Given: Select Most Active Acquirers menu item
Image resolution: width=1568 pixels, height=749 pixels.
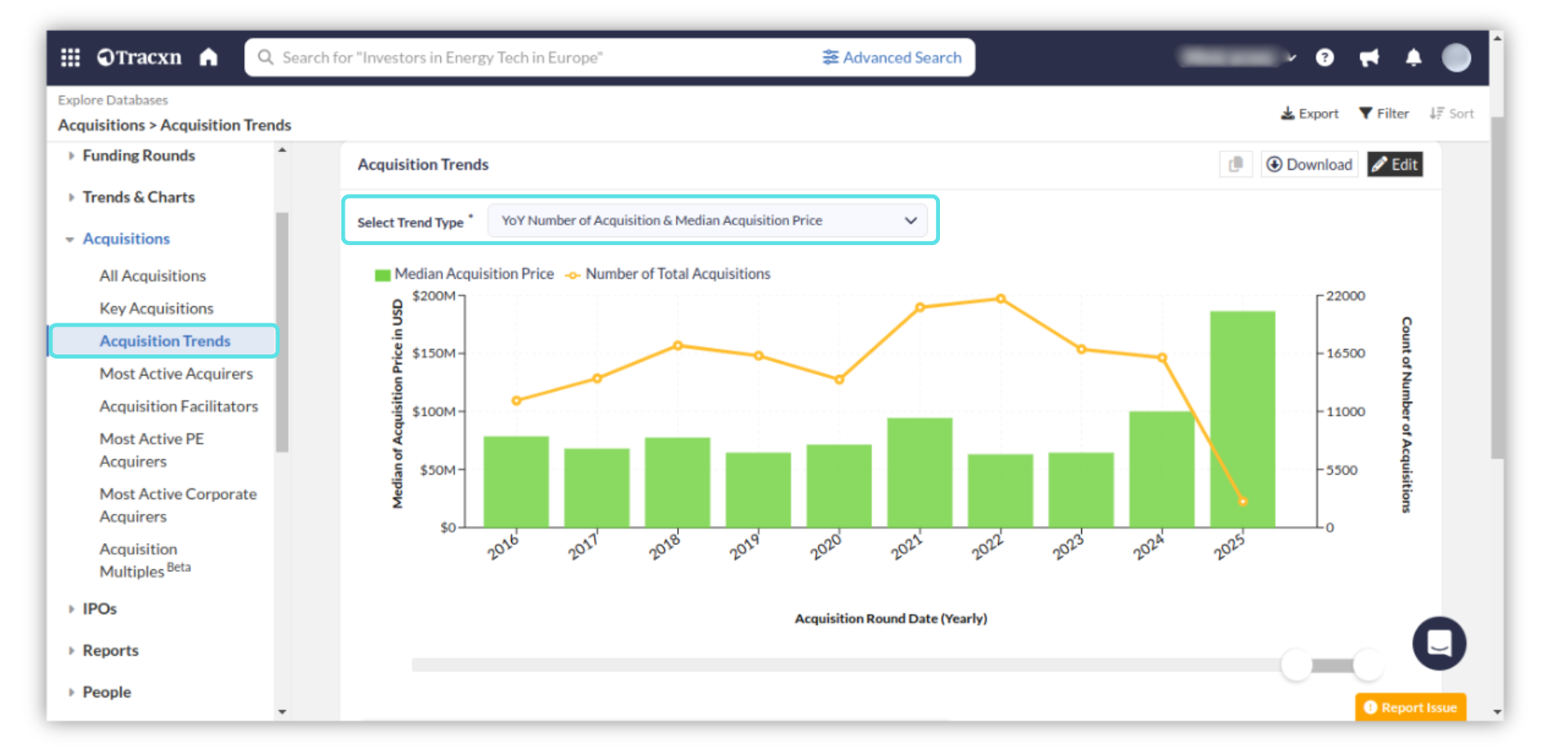Looking at the screenshot, I should tap(176, 373).
